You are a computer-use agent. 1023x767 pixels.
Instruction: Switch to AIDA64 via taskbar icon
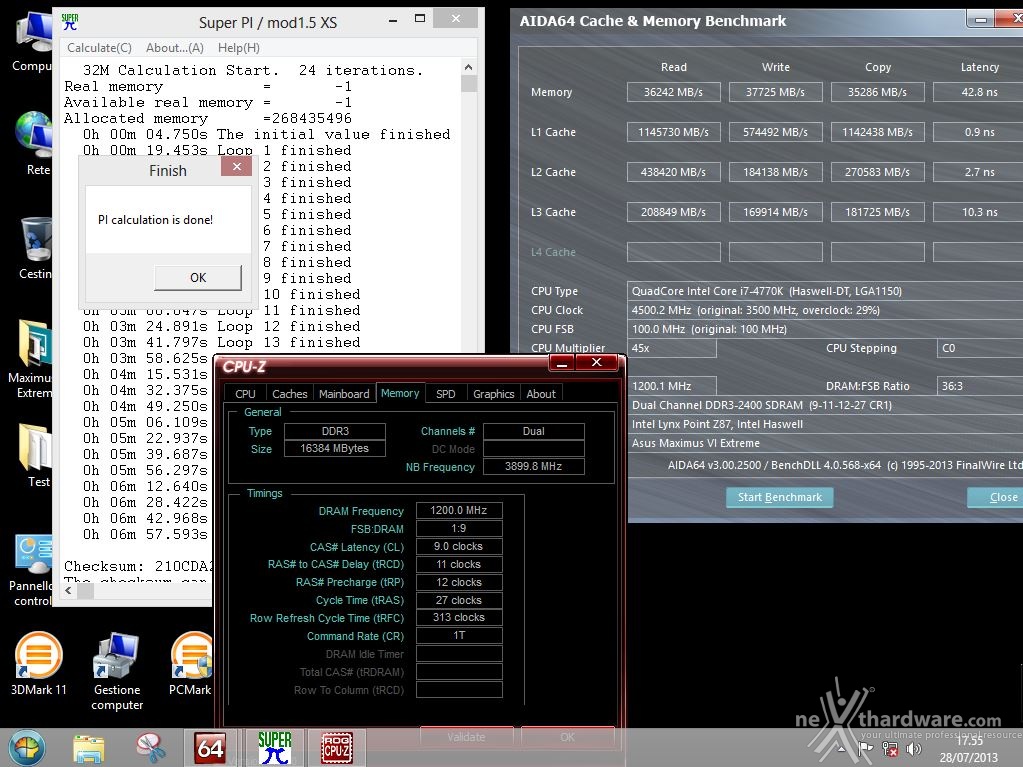[210, 747]
